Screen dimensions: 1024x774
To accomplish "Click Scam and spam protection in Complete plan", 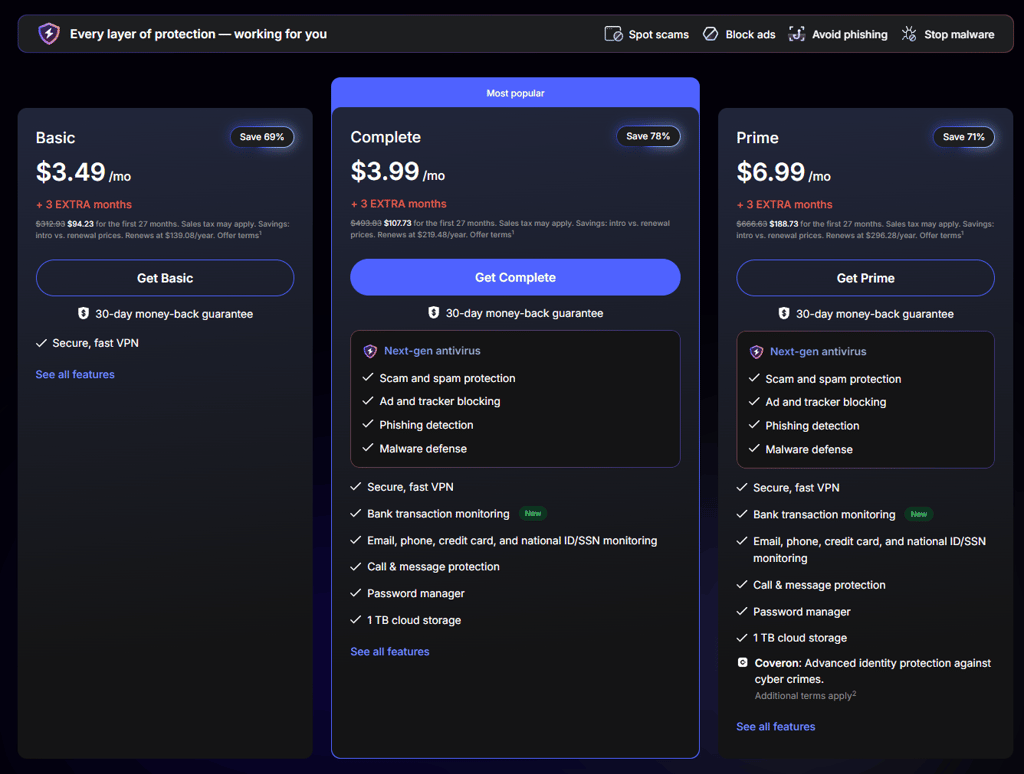I will point(447,378).
